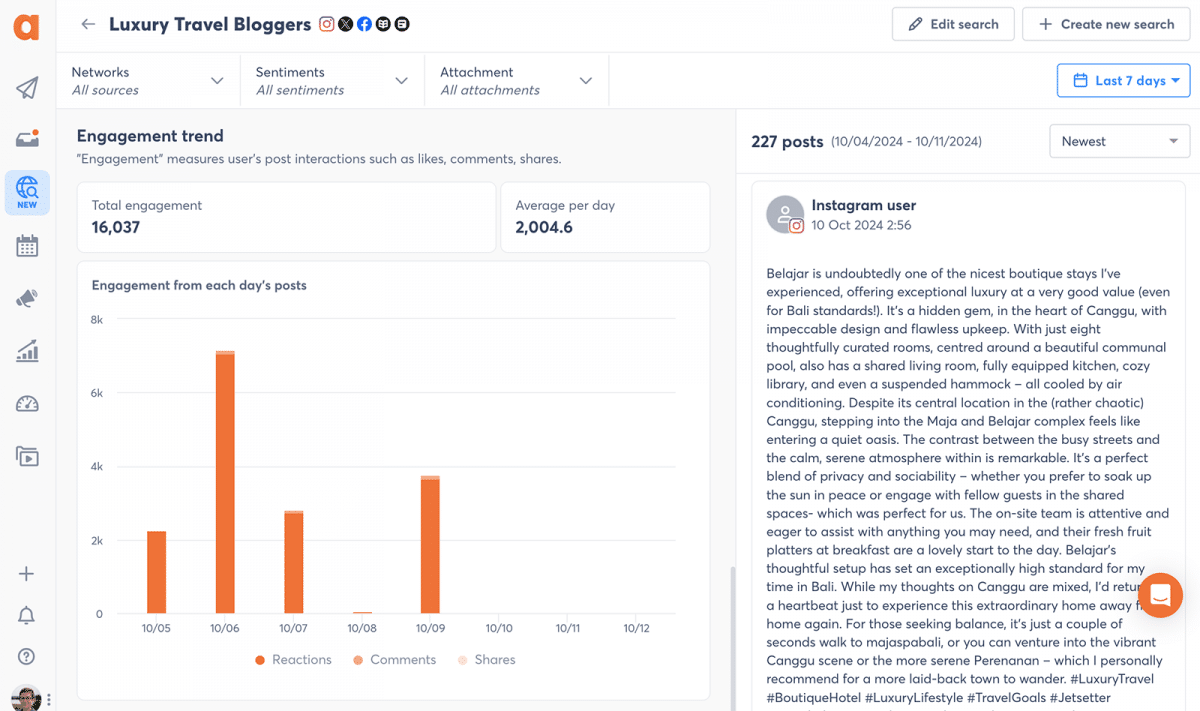Click the 10/09 bar in chart
Screen dimensions: 1200x711
(x=430, y=545)
